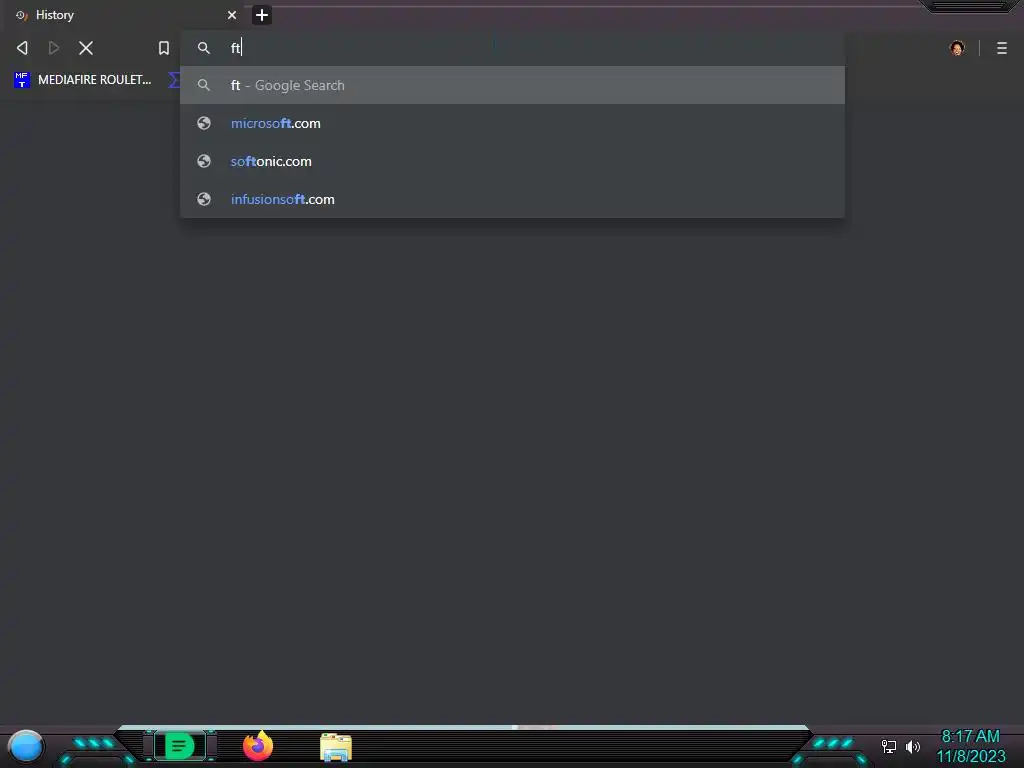This screenshot has width=1024, height=768.
Task: Click the forward navigation arrow
Action: [54, 48]
